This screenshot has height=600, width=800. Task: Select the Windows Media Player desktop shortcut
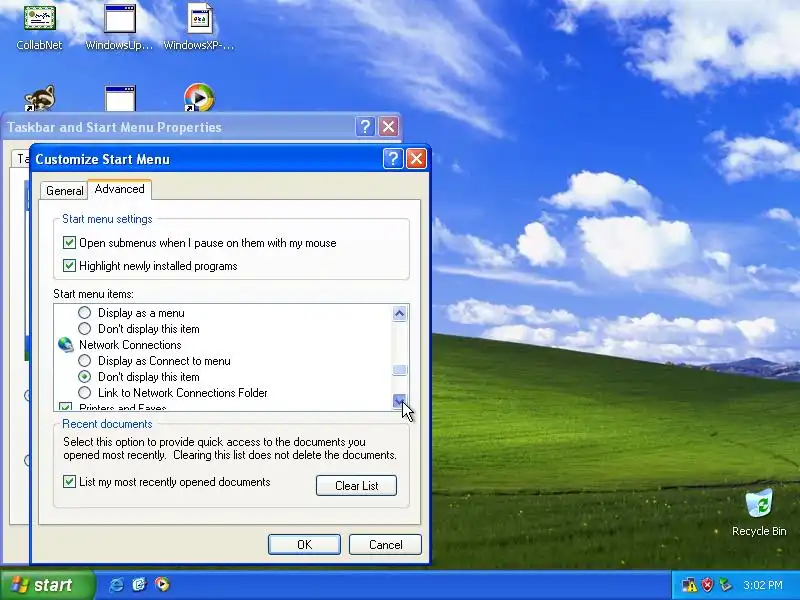tap(199, 97)
